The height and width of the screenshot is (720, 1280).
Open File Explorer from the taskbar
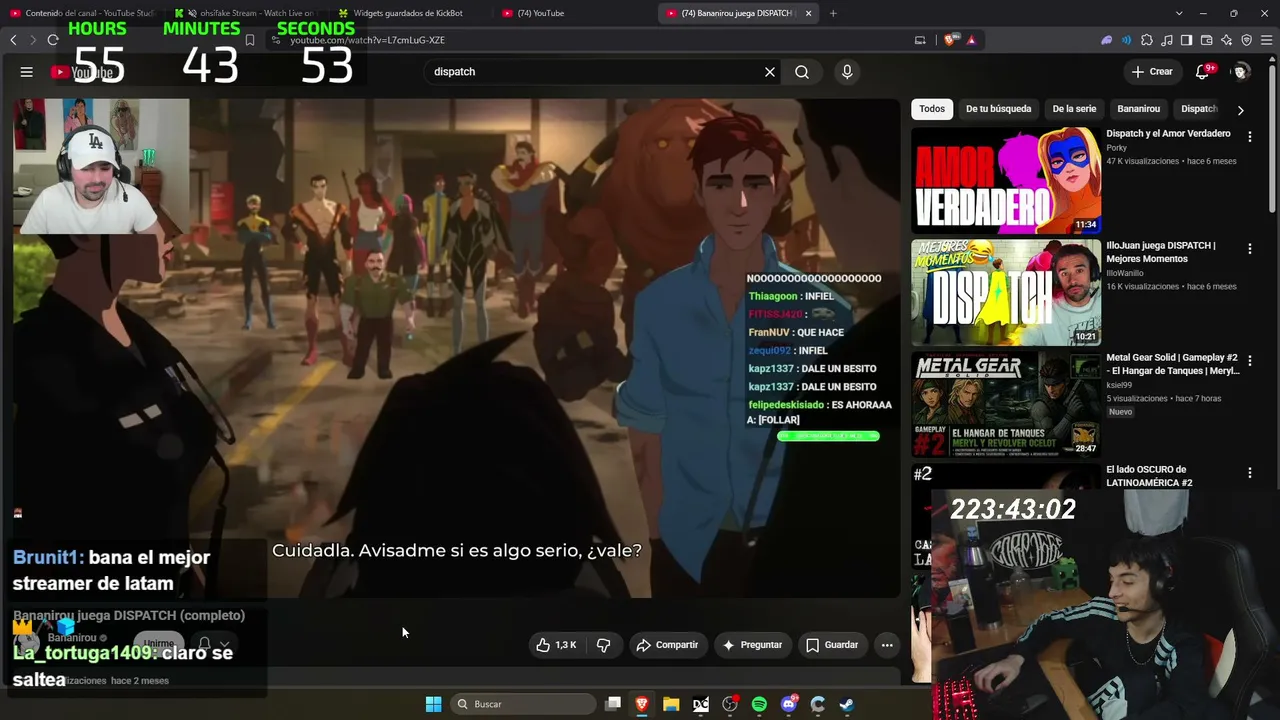point(671,704)
